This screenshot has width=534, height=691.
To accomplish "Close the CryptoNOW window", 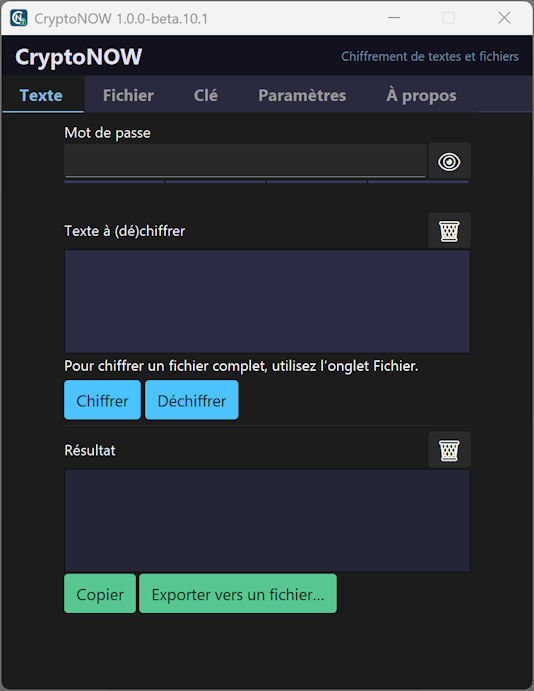I will pyautogui.click(x=504, y=18).
